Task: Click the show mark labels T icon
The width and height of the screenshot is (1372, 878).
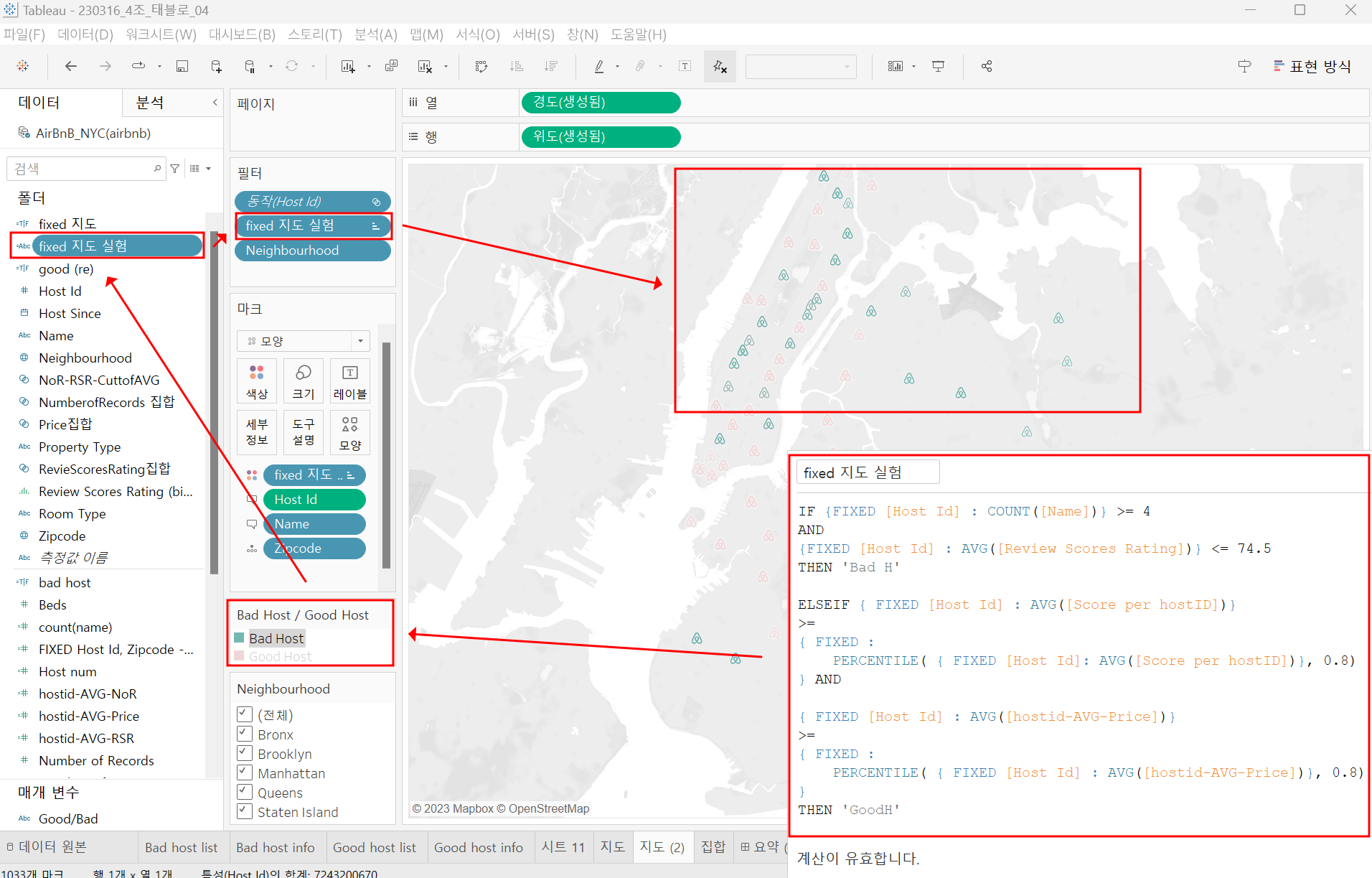Action: point(685,66)
